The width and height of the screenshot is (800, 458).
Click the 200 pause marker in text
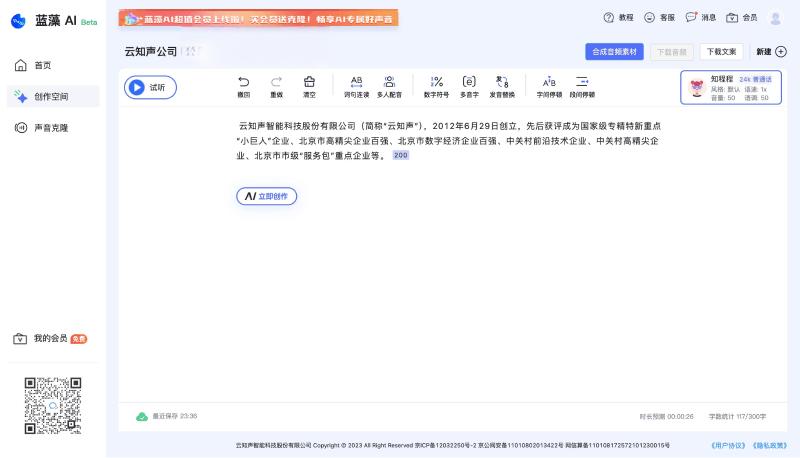coord(400,156)
